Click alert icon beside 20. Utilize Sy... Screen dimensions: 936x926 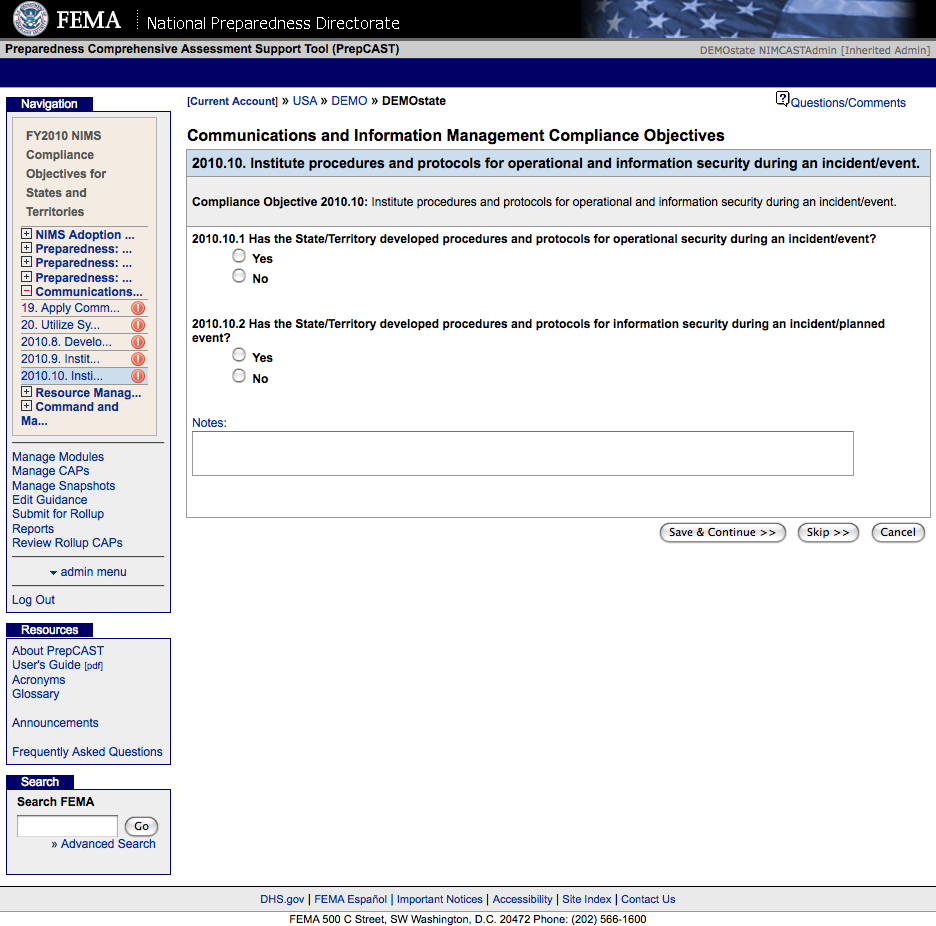[x=138, y=325]
